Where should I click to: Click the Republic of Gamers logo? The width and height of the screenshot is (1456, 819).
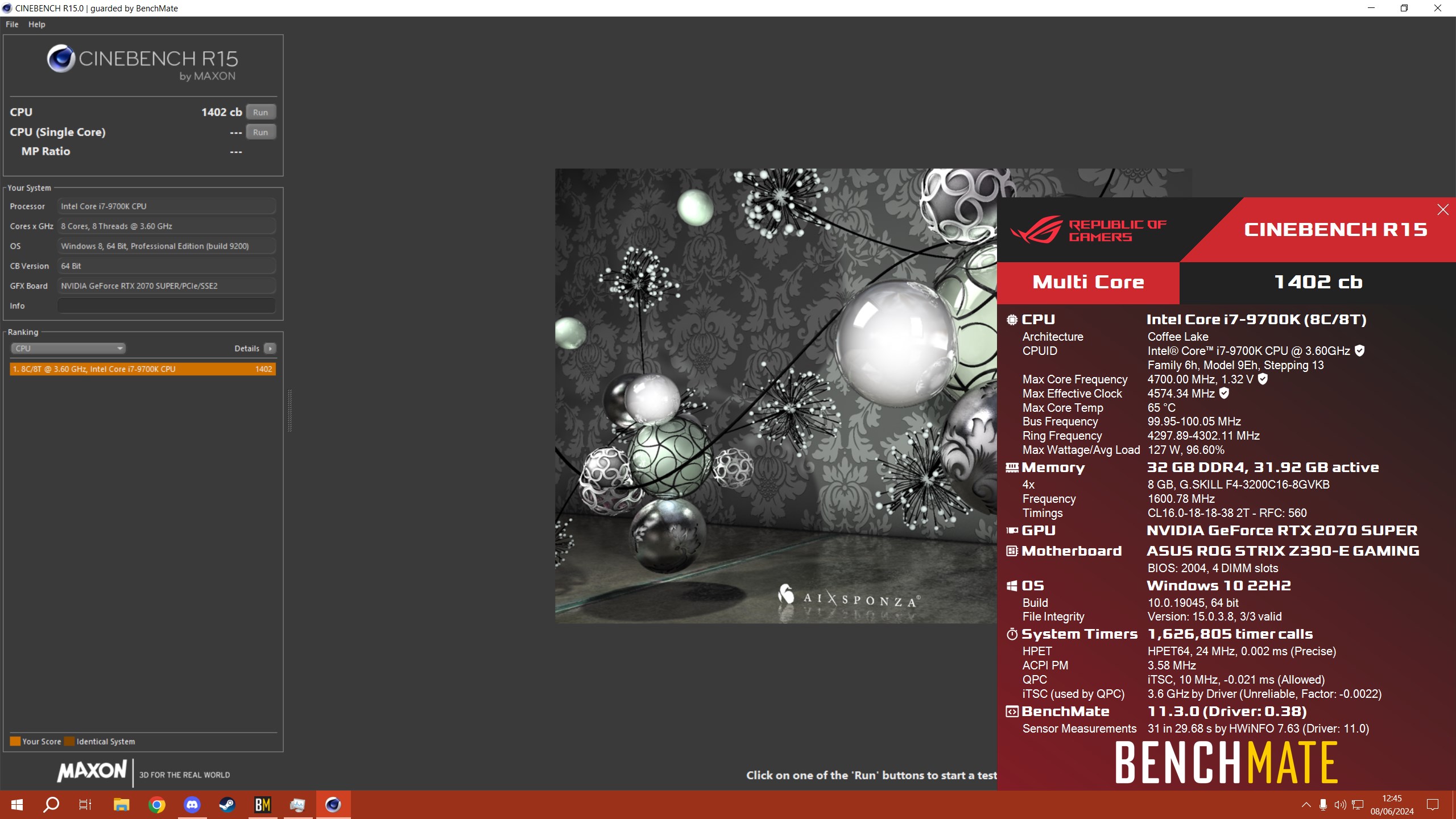coord(1089,230)
